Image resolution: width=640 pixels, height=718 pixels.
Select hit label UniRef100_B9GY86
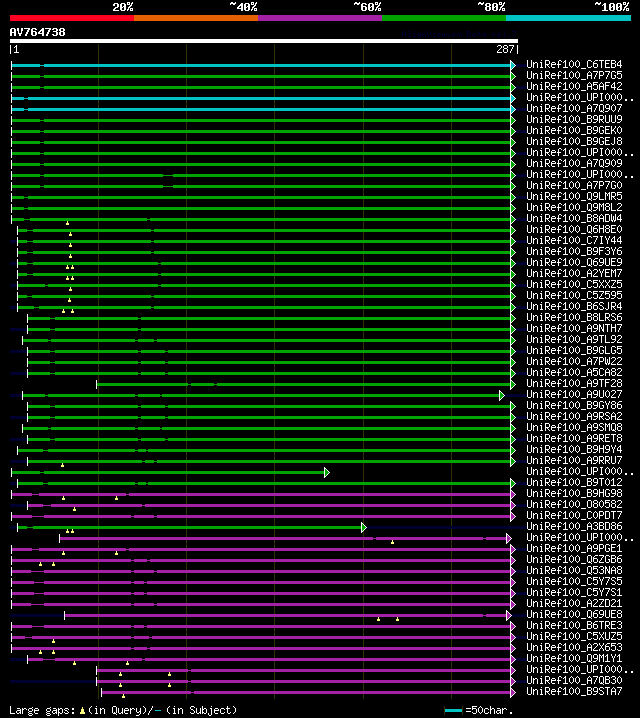click(574, 405)
